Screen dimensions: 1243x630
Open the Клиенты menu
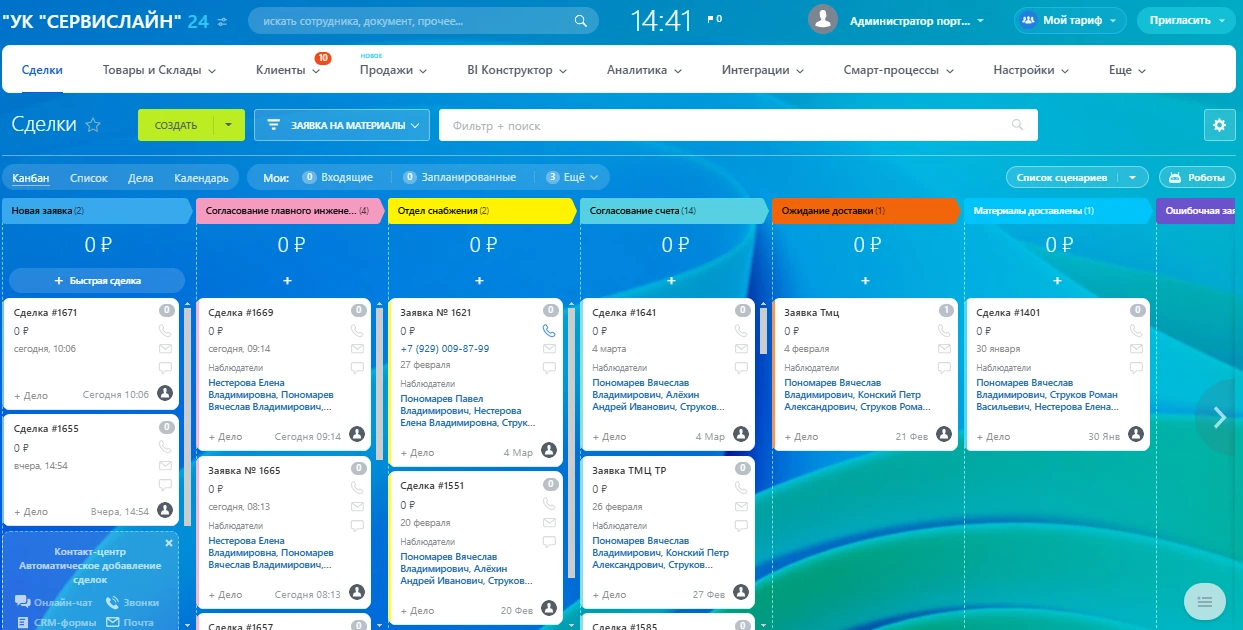[x=288, y=70]
